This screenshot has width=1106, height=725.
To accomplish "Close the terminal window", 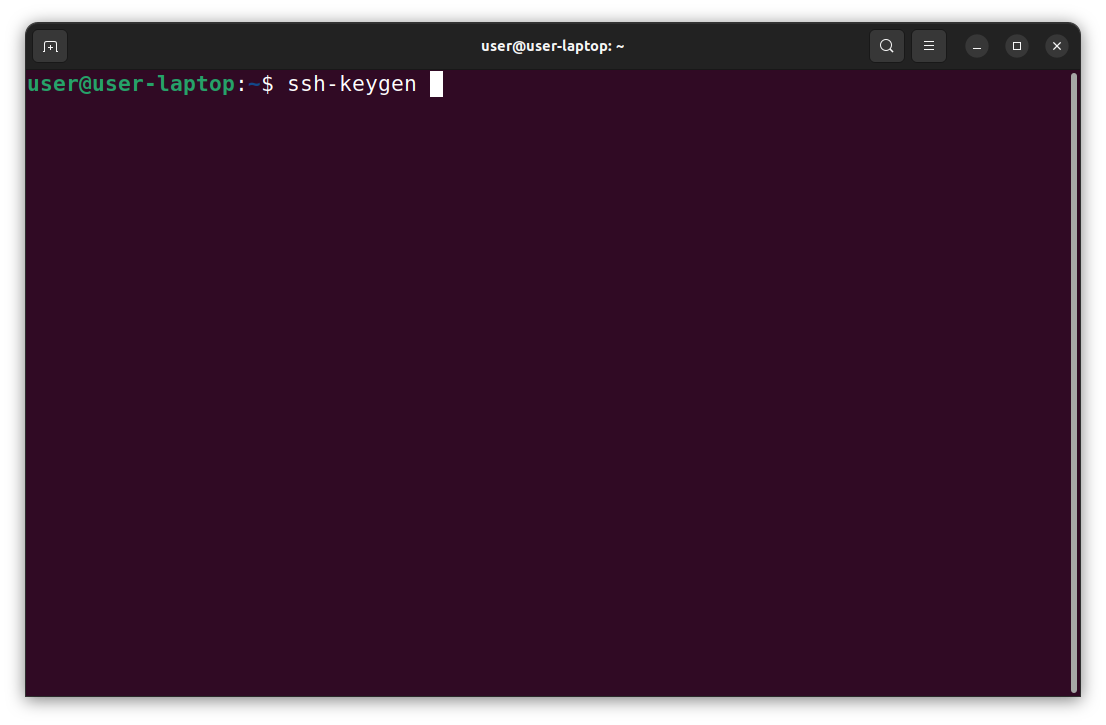I will tap(1057, 46).
